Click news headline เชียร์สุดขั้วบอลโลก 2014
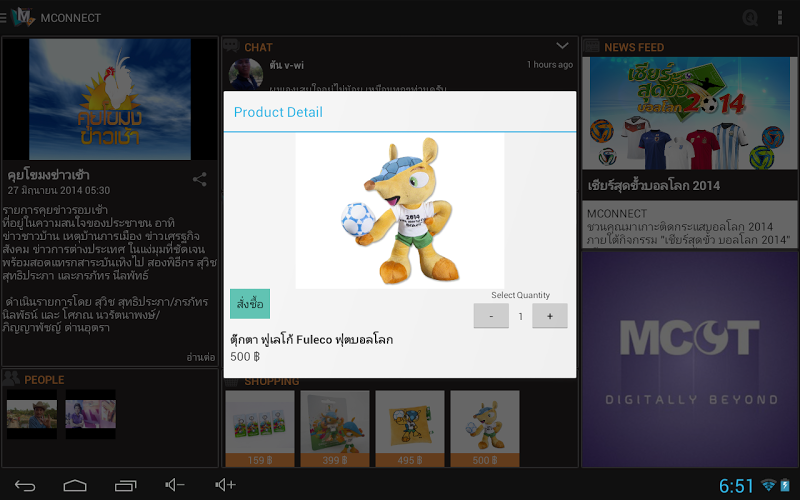This screenshot has height=500, width=800. [654, 185]
